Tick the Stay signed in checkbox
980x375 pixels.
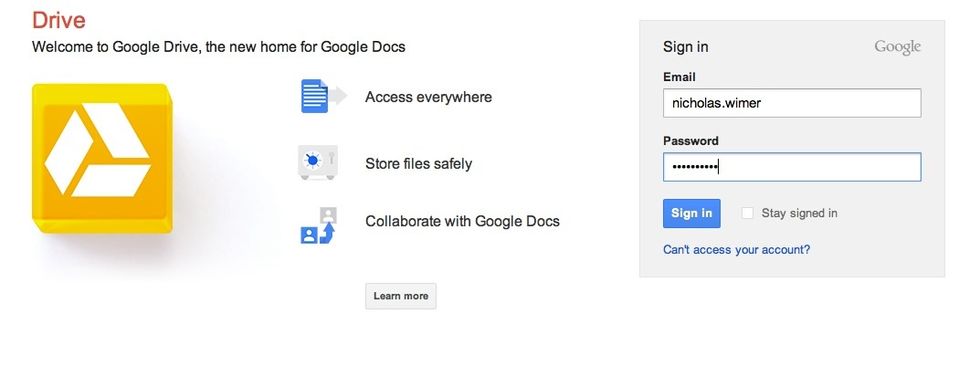pyautogui.click(x=747, y=213)
